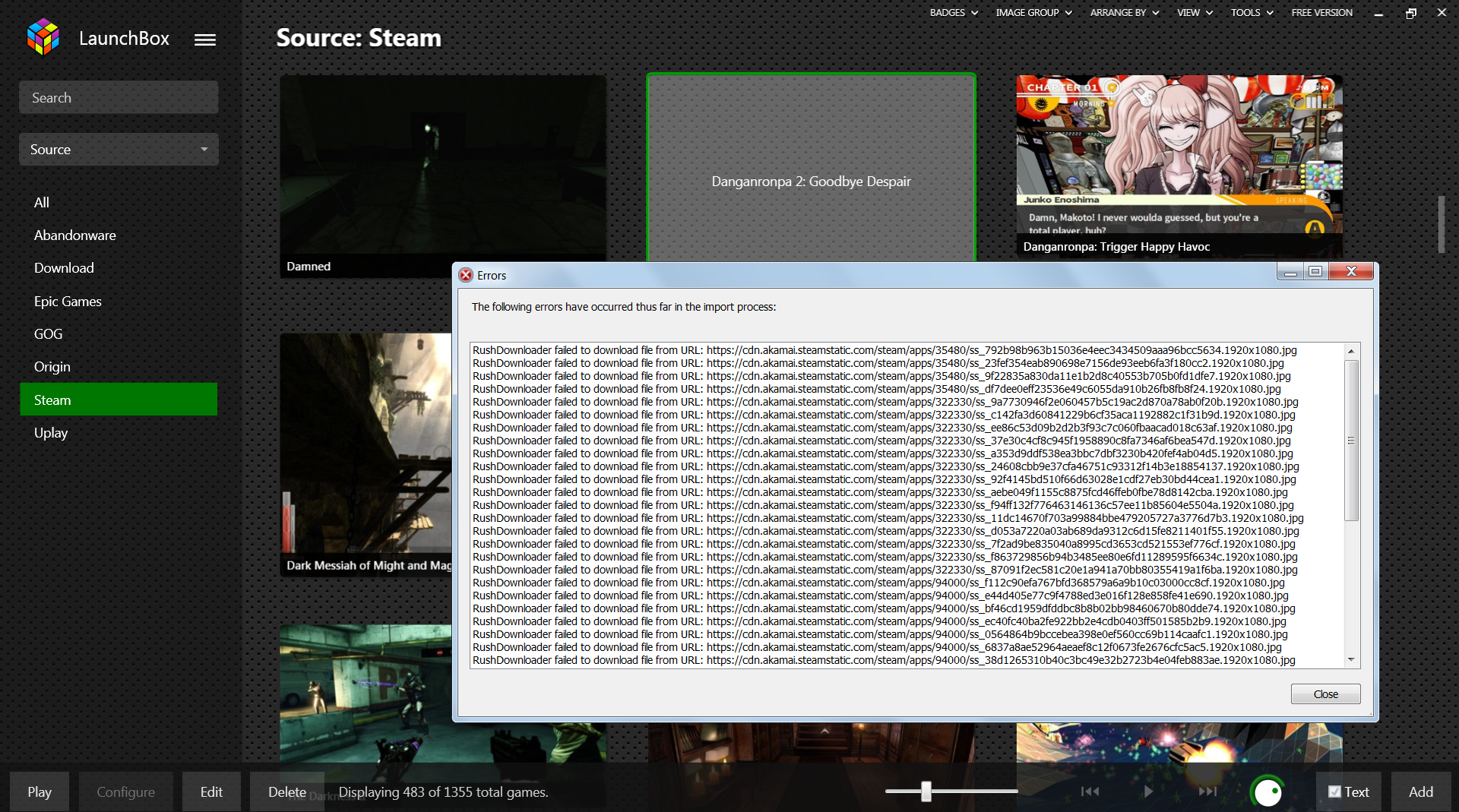Click the FREE VERSION label

click(x=1321, y=13)
